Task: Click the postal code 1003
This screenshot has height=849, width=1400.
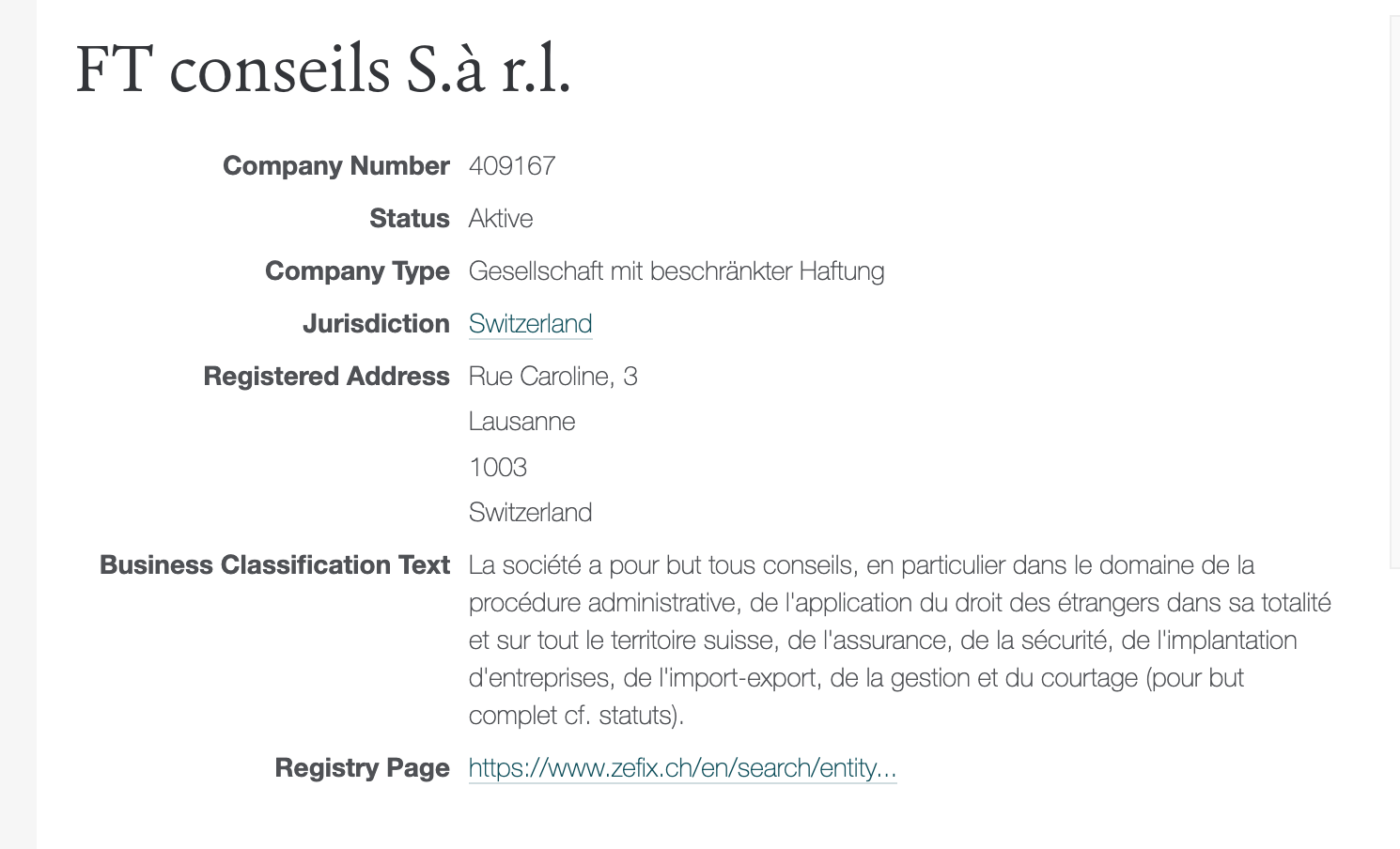Action: tap(498, 467)
